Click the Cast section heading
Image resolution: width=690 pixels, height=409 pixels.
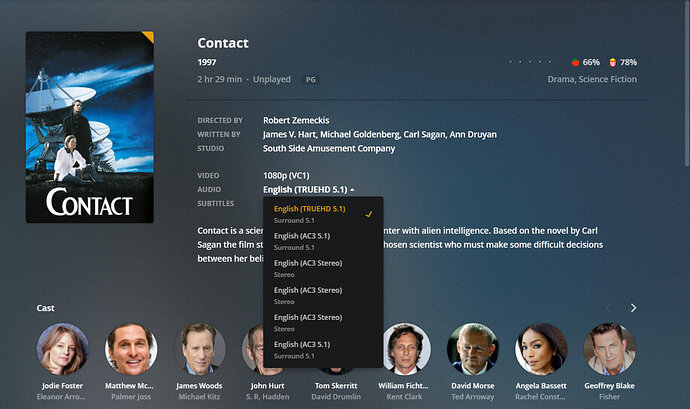(x=45, y=308)
